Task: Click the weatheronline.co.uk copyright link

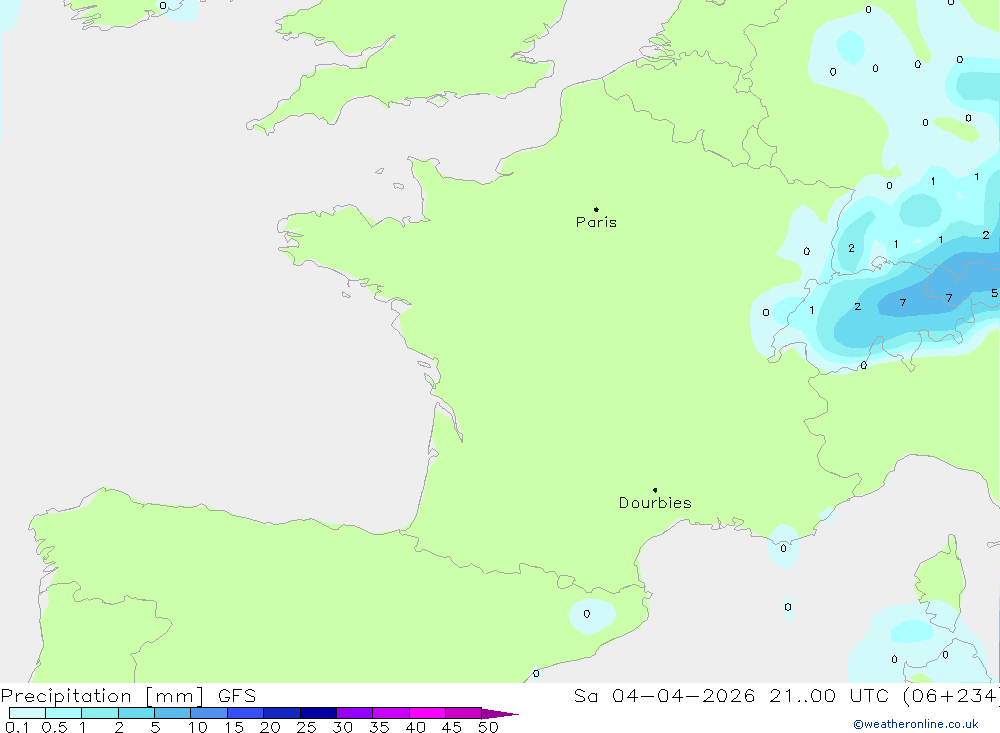Action: (x=916, y=724)
